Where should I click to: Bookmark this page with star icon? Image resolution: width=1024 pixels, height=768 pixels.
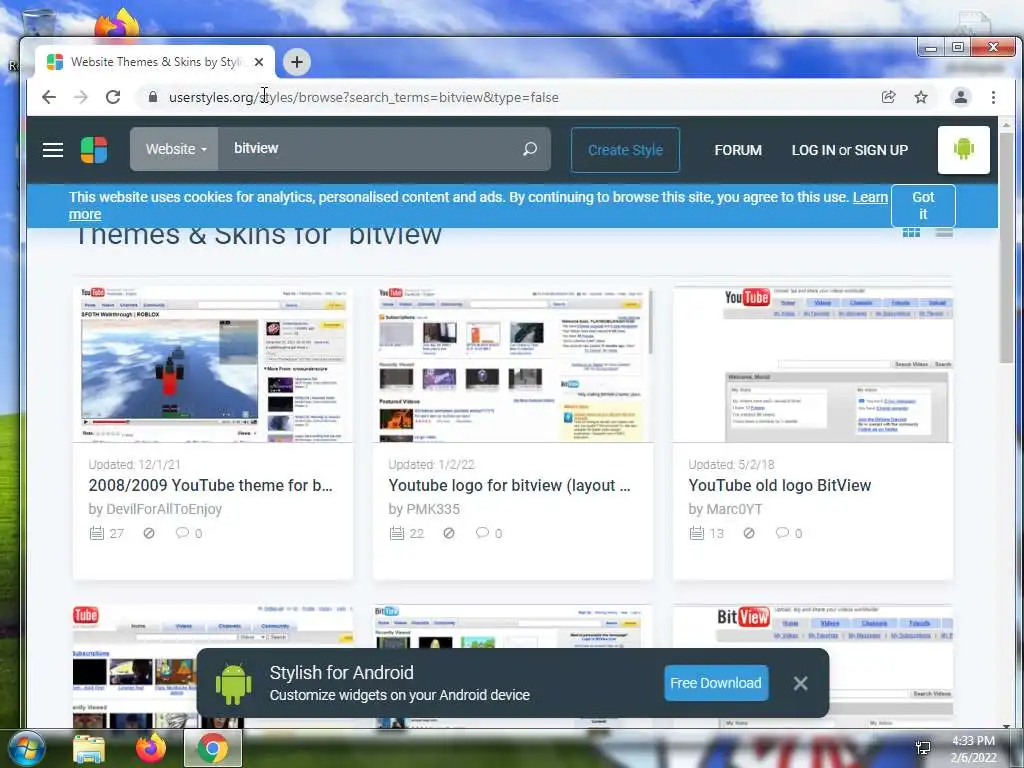(x=921, y=97)
